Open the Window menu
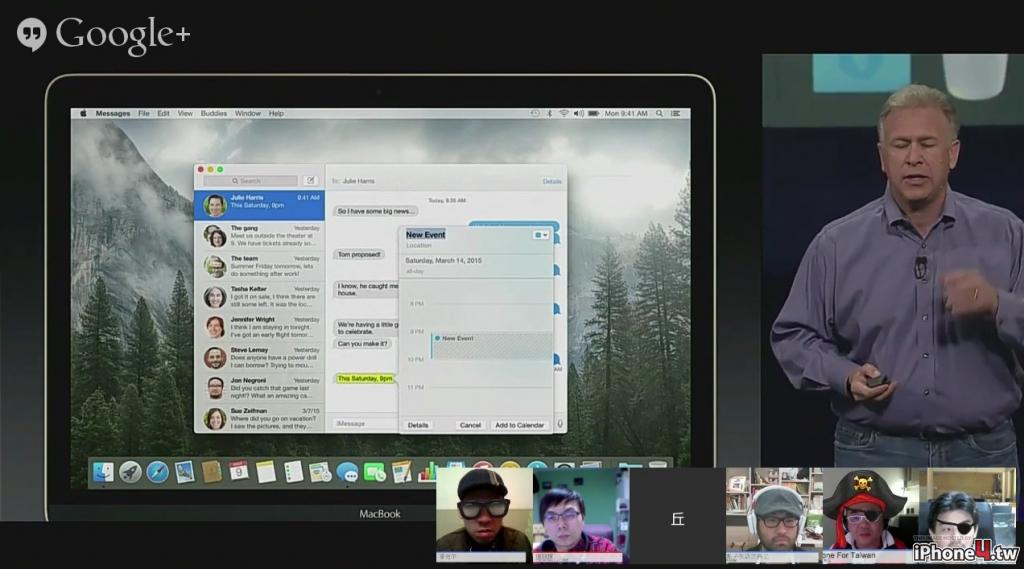 tap(248, 114)
